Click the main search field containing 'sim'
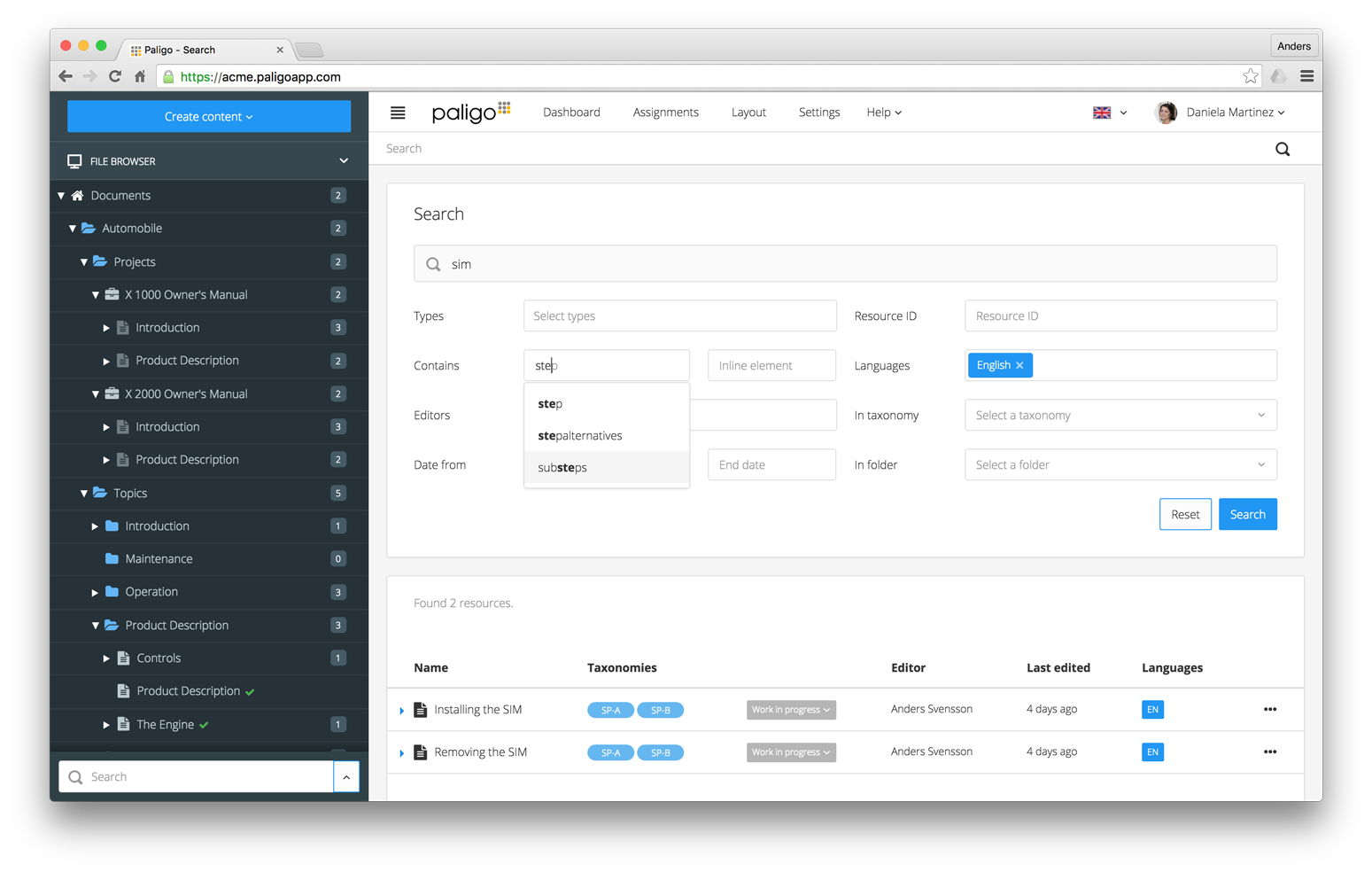 pyautogui.click(x=845, y=264)
